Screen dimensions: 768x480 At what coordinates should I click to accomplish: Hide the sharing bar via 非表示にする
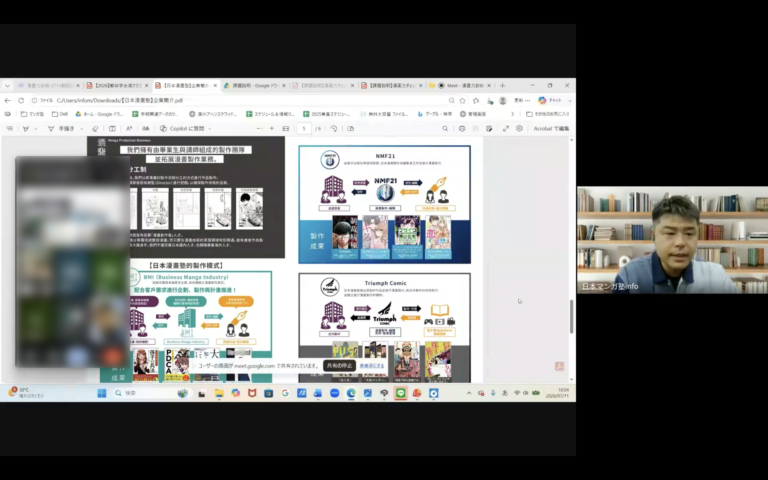pos(372,366)
